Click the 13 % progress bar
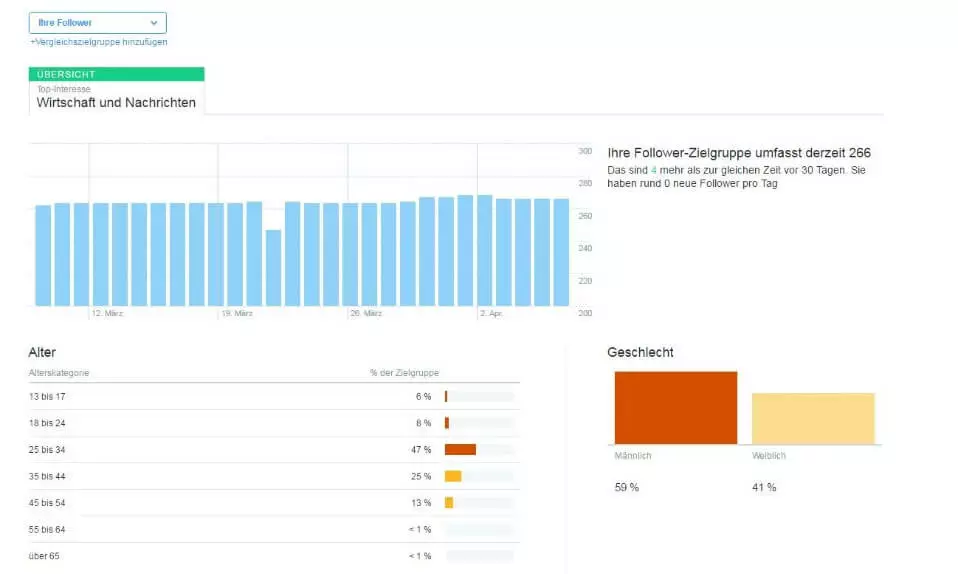The width and height of the screenshot is (958, 574). point(479,503)
